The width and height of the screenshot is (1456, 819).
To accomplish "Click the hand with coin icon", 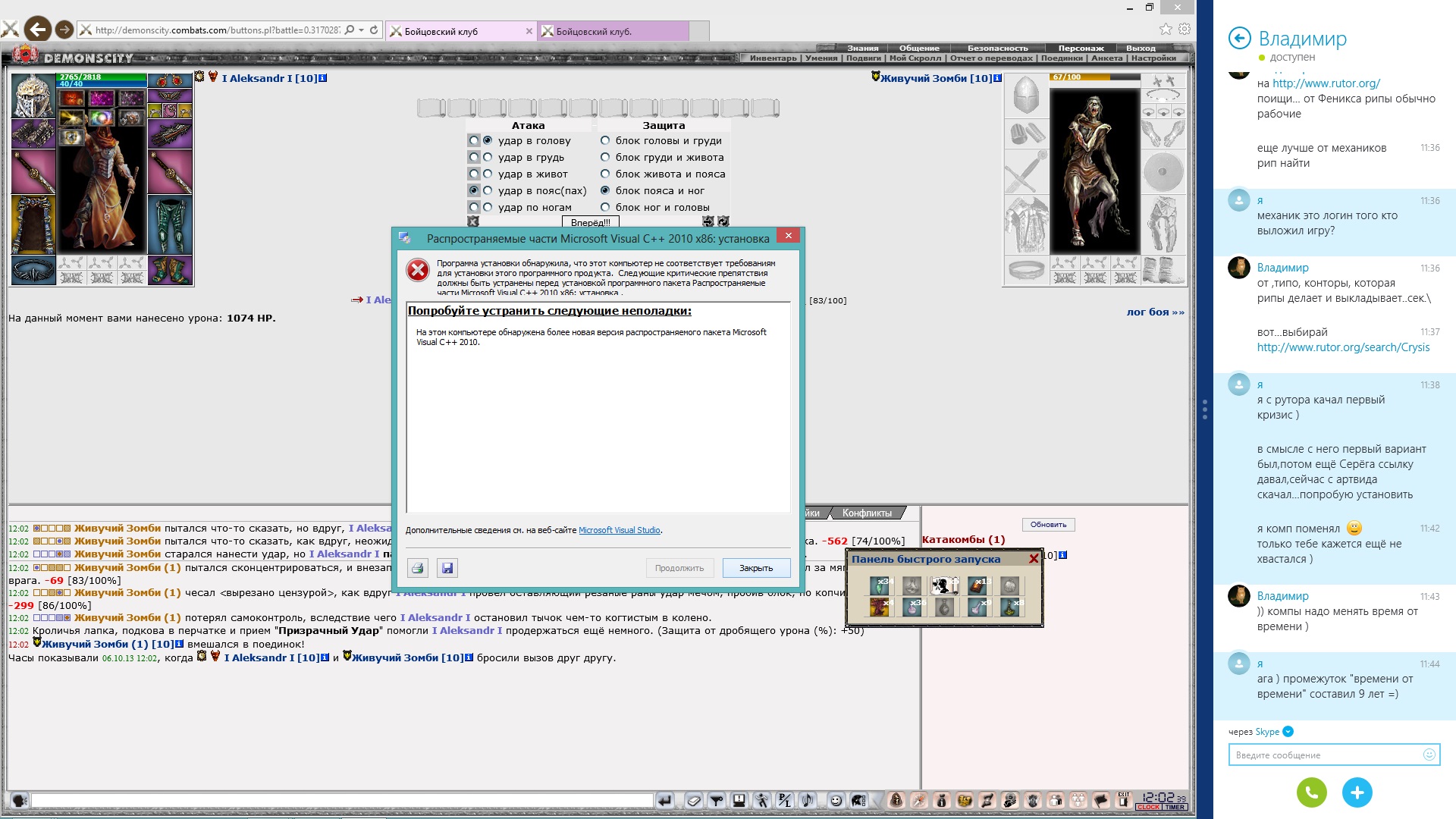I will [x=1010, y=800].
